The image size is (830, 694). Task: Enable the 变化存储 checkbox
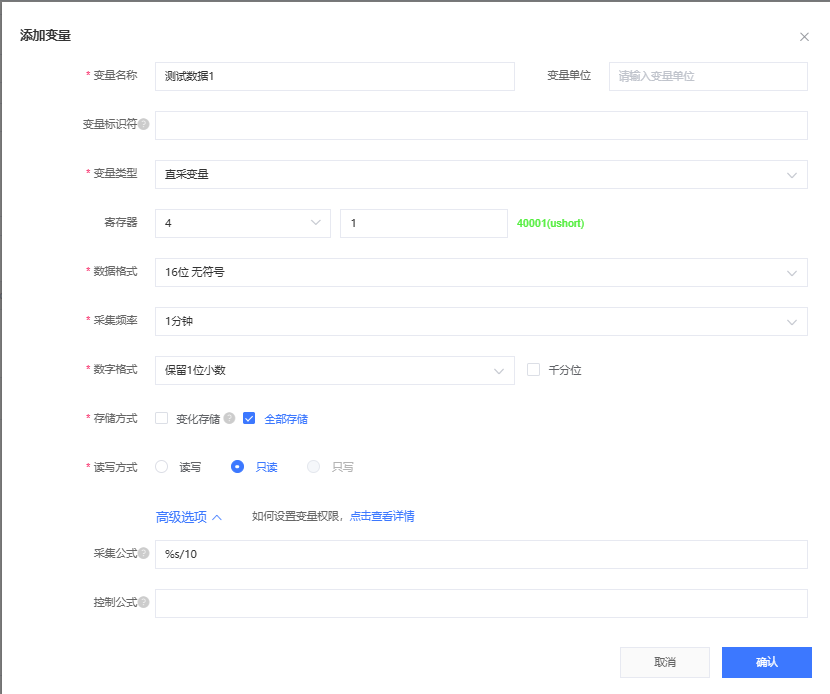point(162,419)
